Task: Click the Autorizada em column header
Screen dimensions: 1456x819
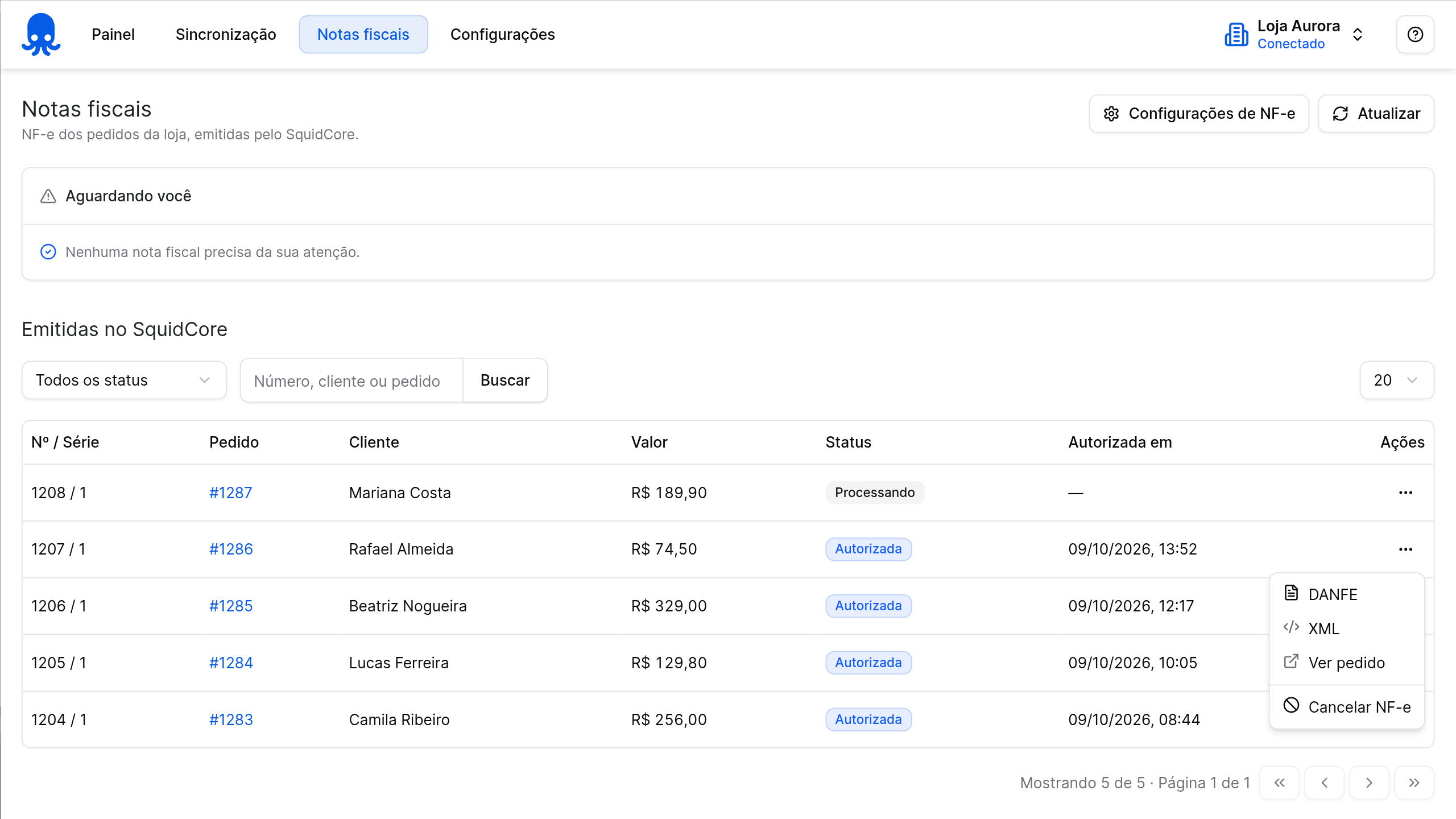Action: [1120, 442]
